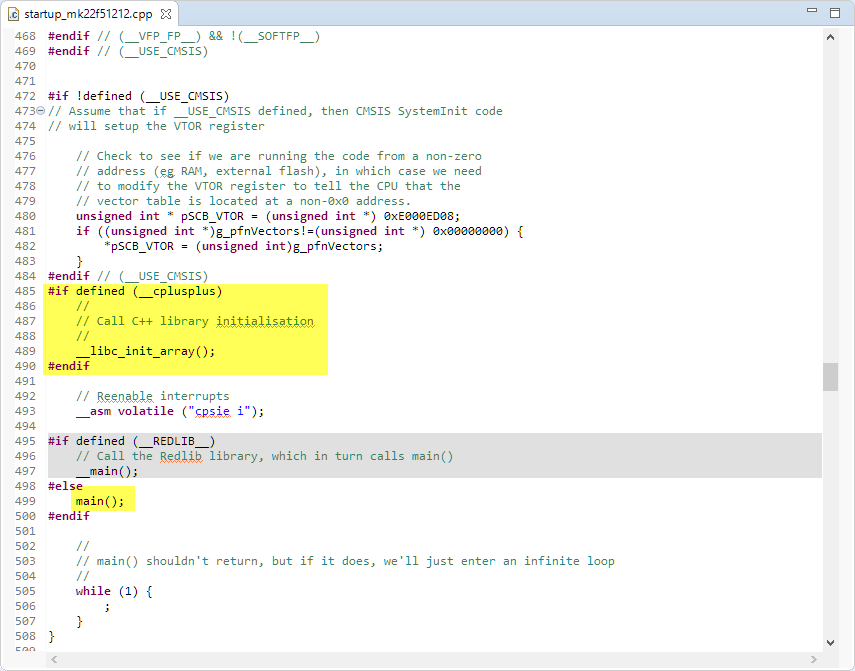Click line number 490 in the gutter

pos(25,366)
